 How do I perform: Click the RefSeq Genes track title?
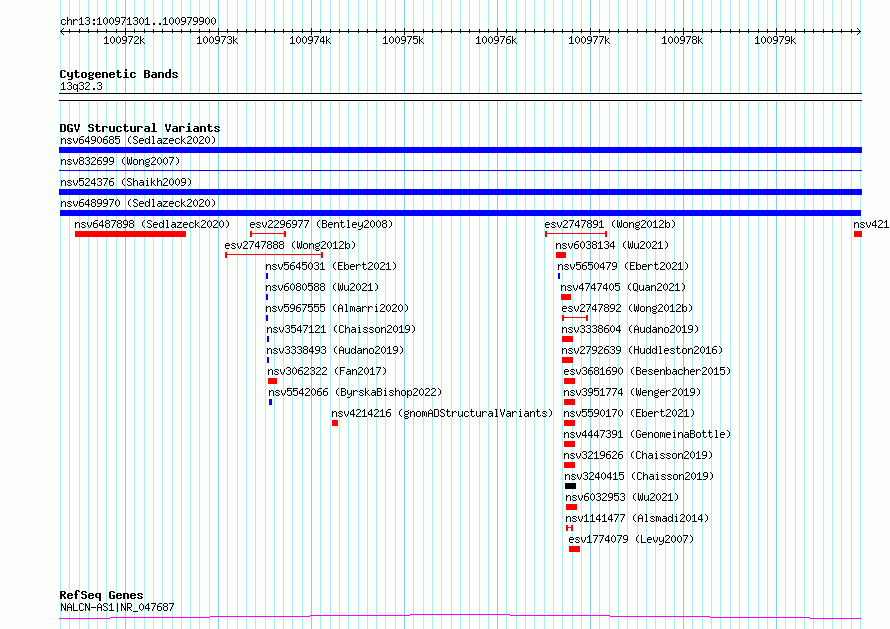101,595
